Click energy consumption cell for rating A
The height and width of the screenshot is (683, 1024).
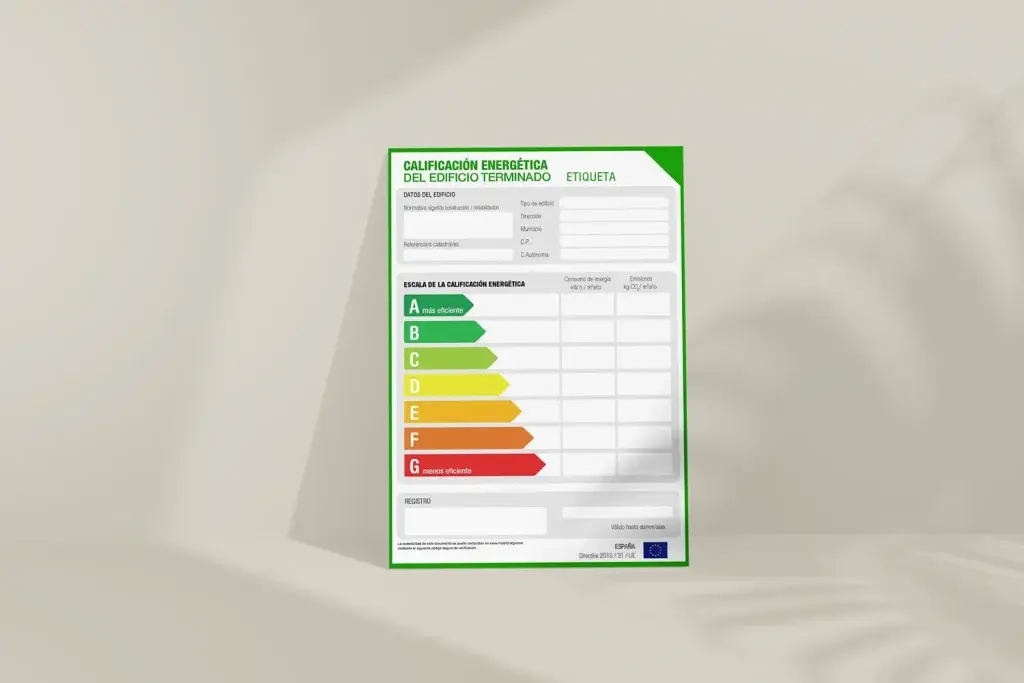(x=587, y=305)
